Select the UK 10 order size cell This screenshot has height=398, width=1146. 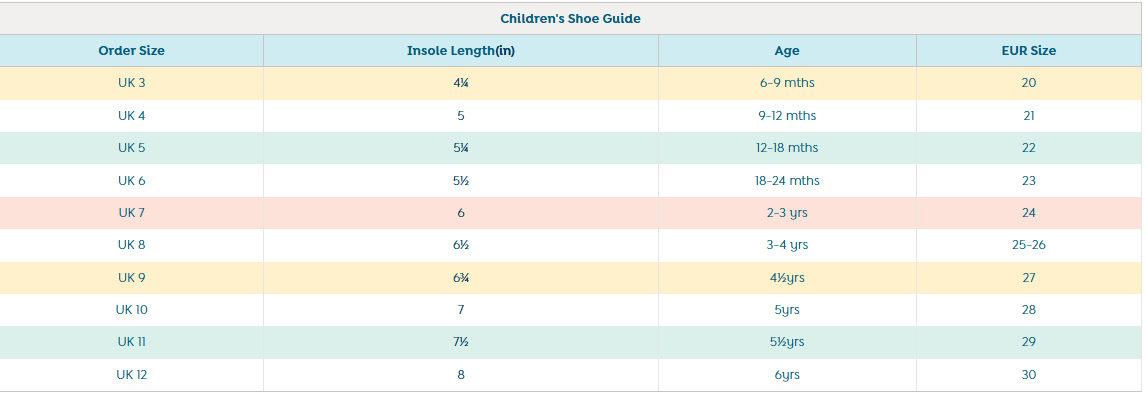pyautogui.click(x=132, y=310)
